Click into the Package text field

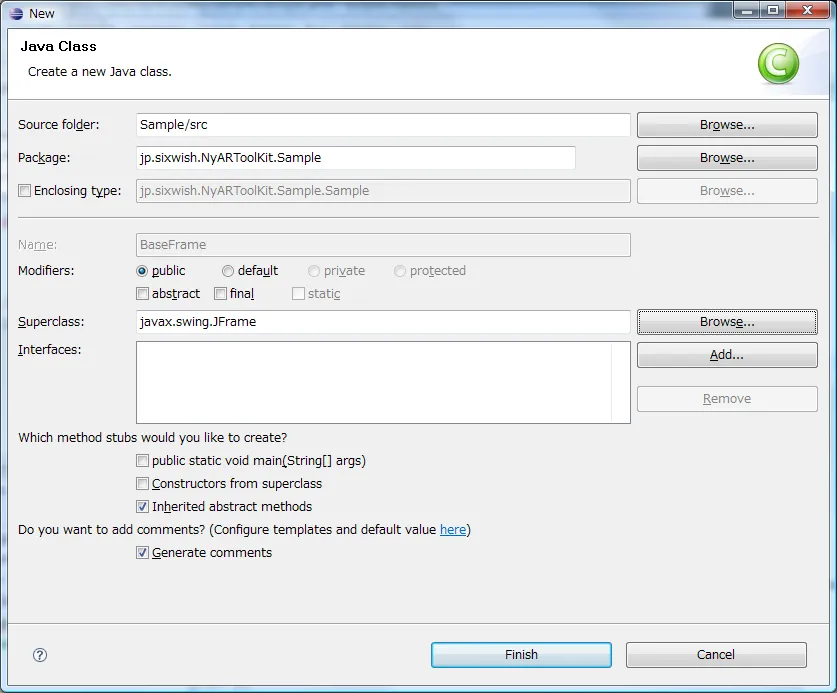(x=356, y=158)
